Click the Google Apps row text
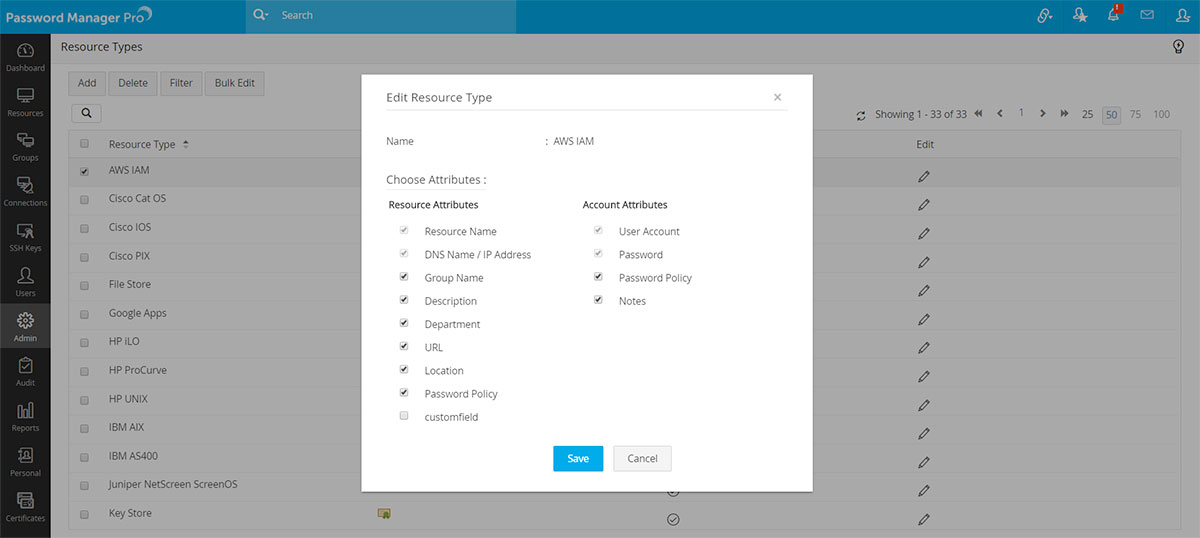1200x538 pixels. tap(138, 313)
